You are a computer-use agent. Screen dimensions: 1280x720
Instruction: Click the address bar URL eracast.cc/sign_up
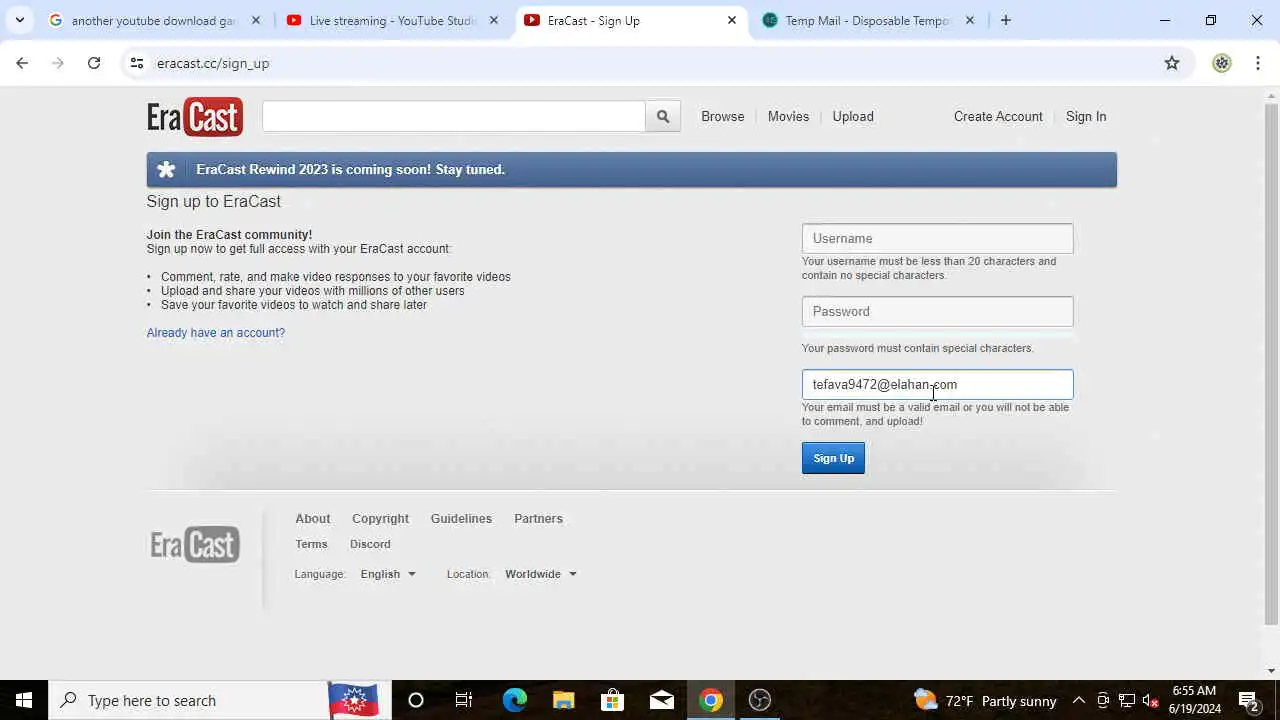point(213,63)
